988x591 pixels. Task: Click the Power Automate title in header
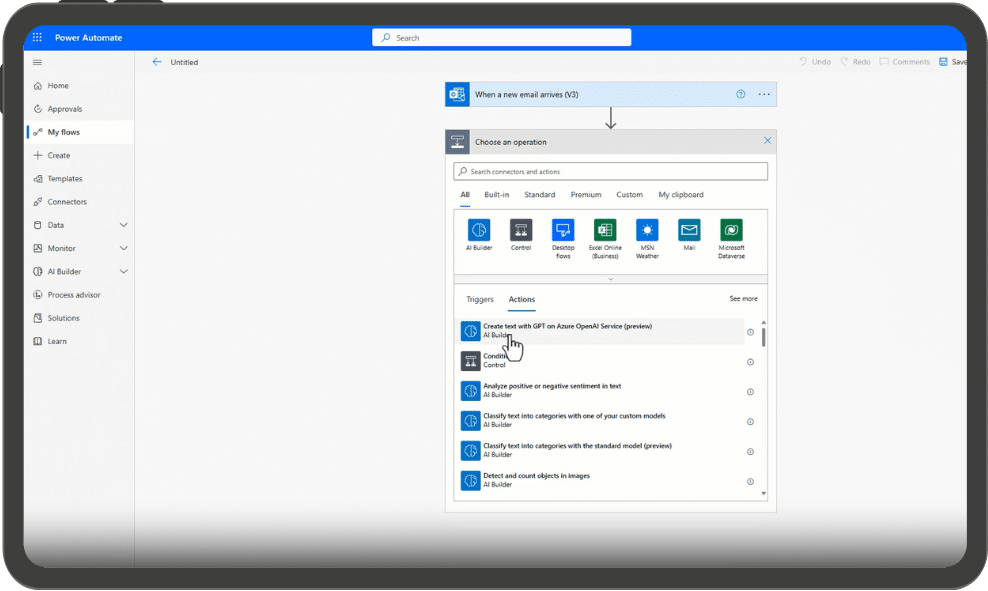(x=88, y=38)
